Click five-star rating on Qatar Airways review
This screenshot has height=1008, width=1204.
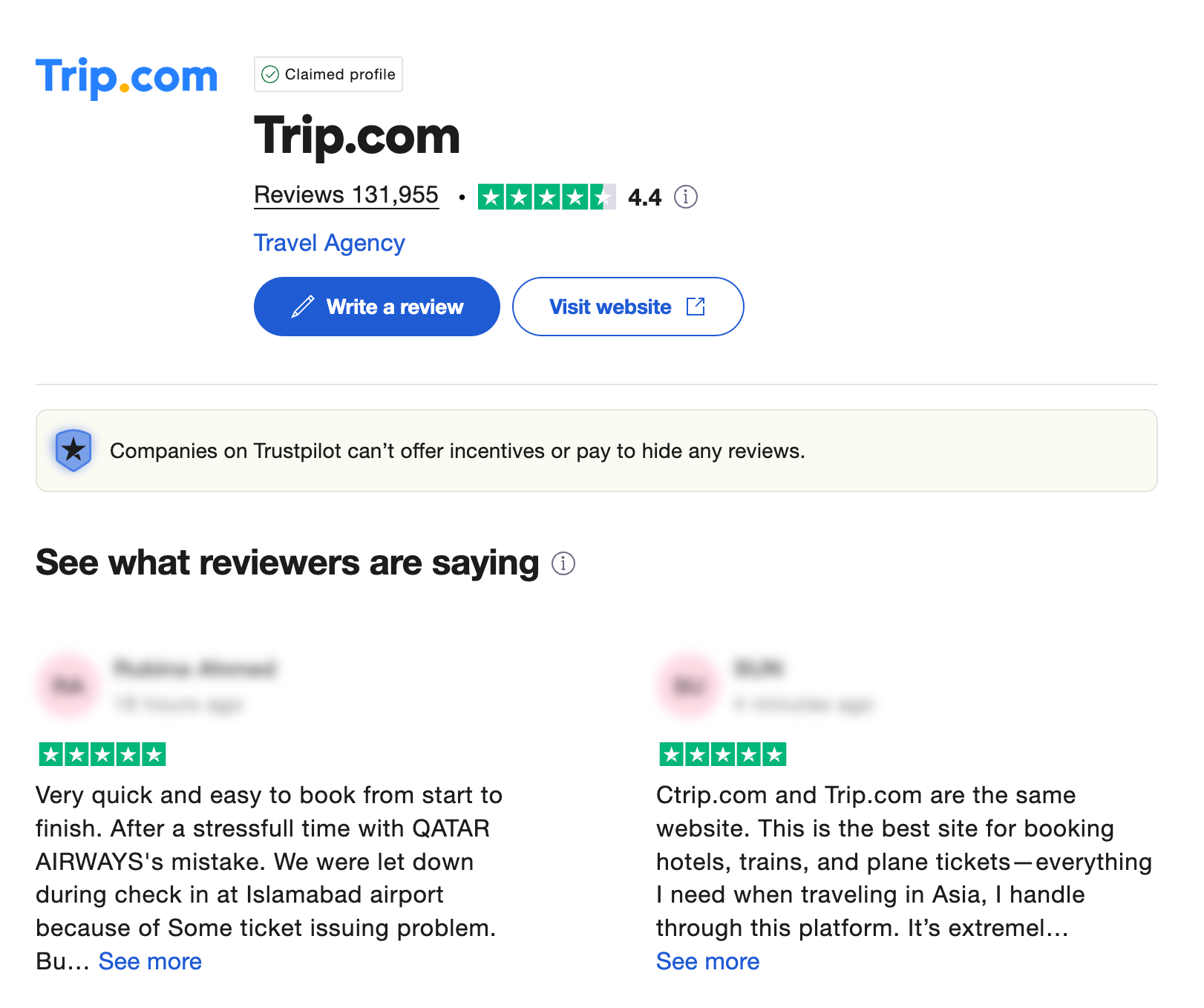(102, 755)
